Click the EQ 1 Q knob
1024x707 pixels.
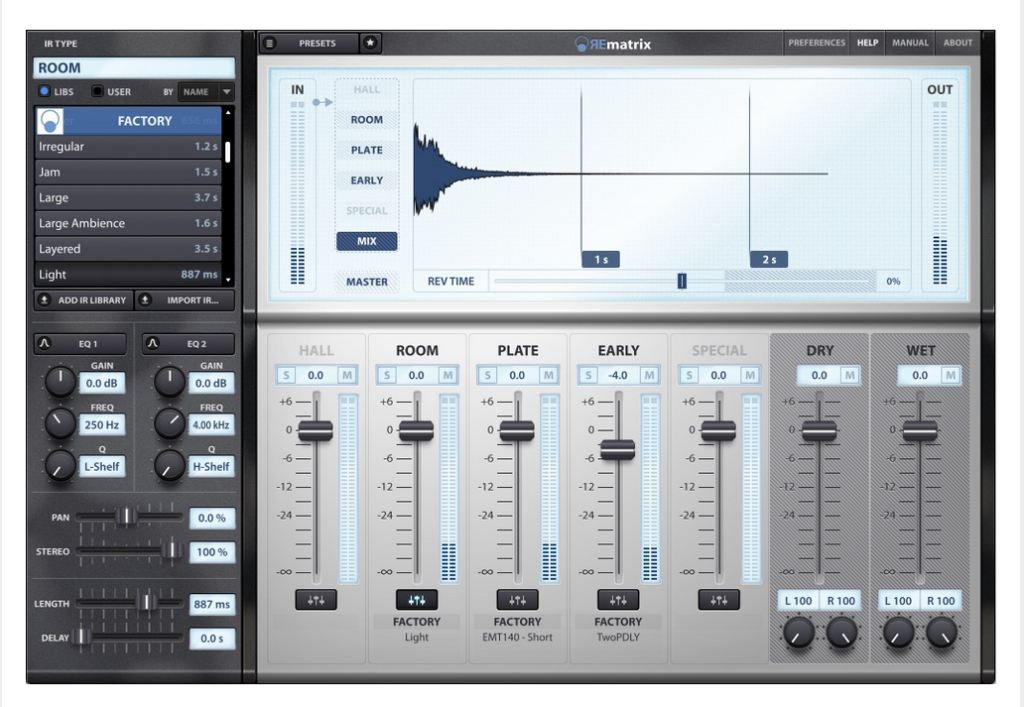(x=60, y=465)
